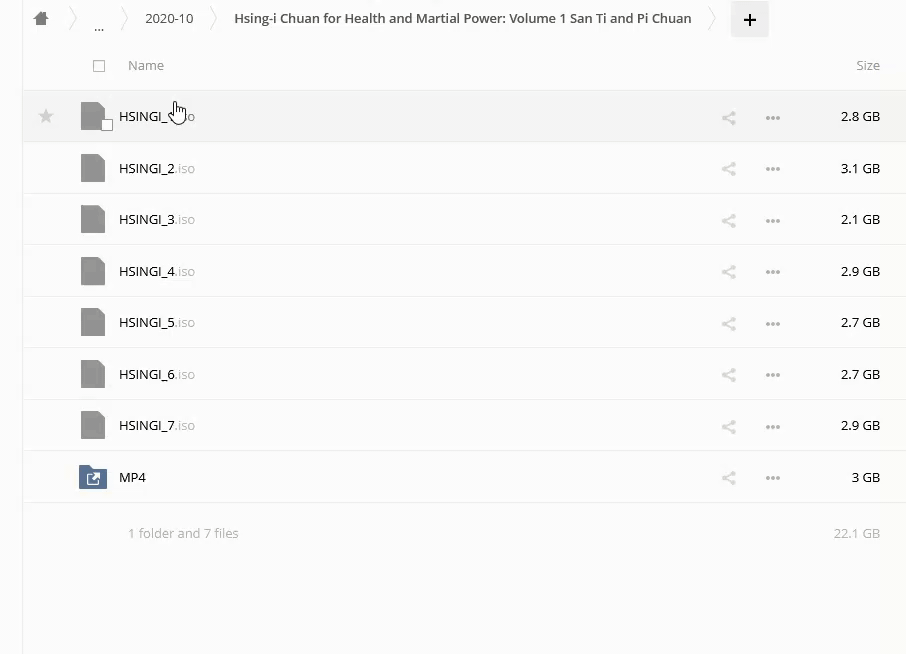906x654 pixels.
Task: Favorite HSINGI_1 with the star icon
Action: point(46,117)
